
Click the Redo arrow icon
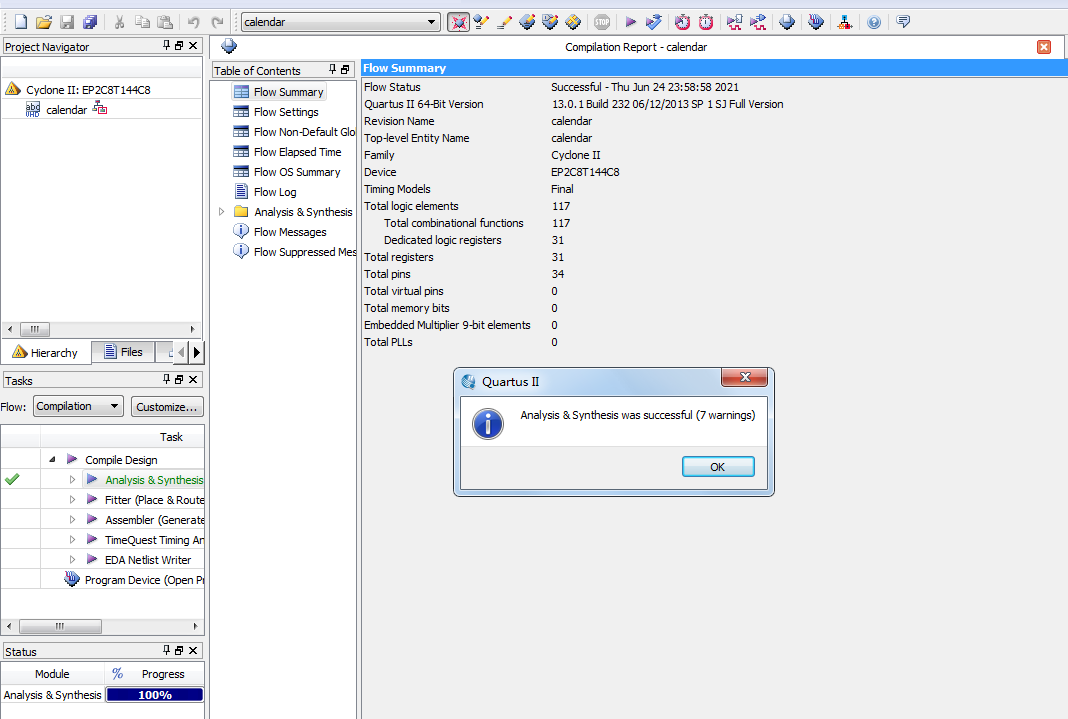[x=217, y=22]
